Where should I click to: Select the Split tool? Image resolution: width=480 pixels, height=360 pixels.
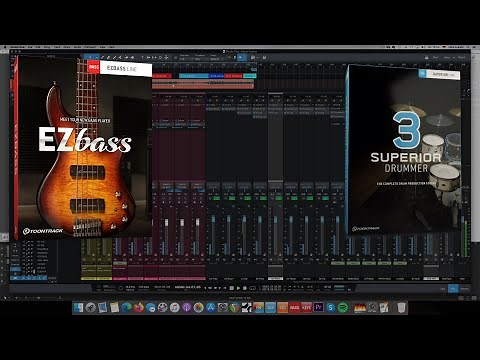coord(102,57)
